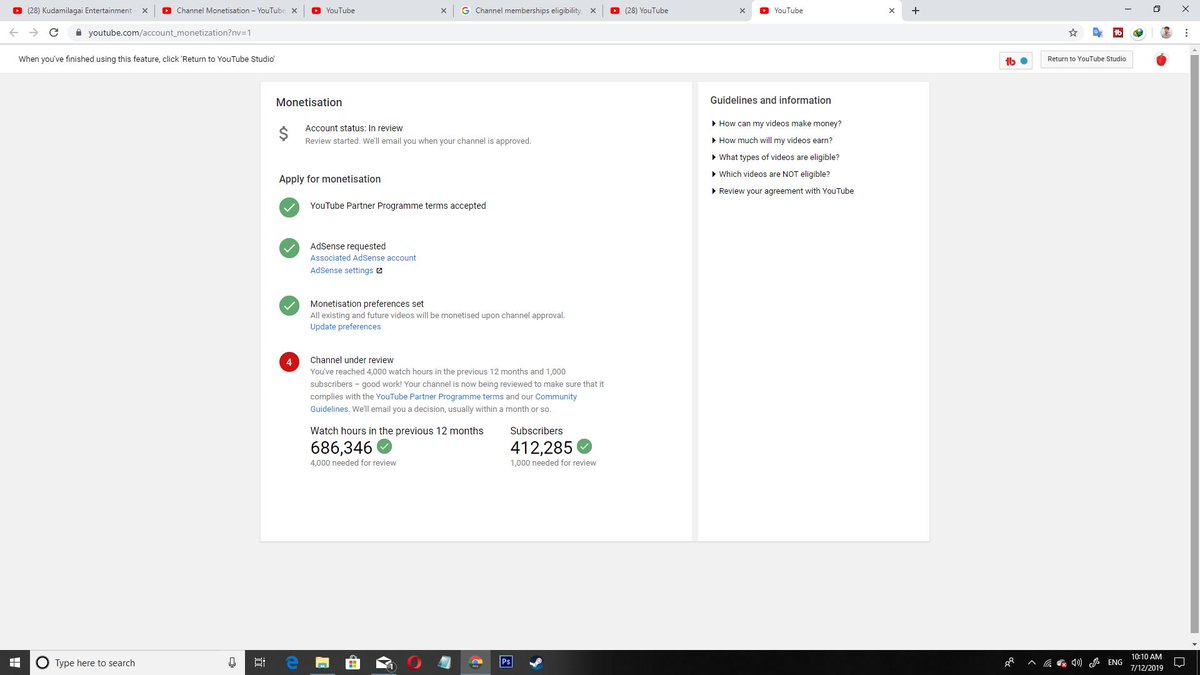Open the green-globe extension icon beside TubeBuddy
Image resolution: width=1200 pixels, height=675 pixels.
click(1138, 32)
